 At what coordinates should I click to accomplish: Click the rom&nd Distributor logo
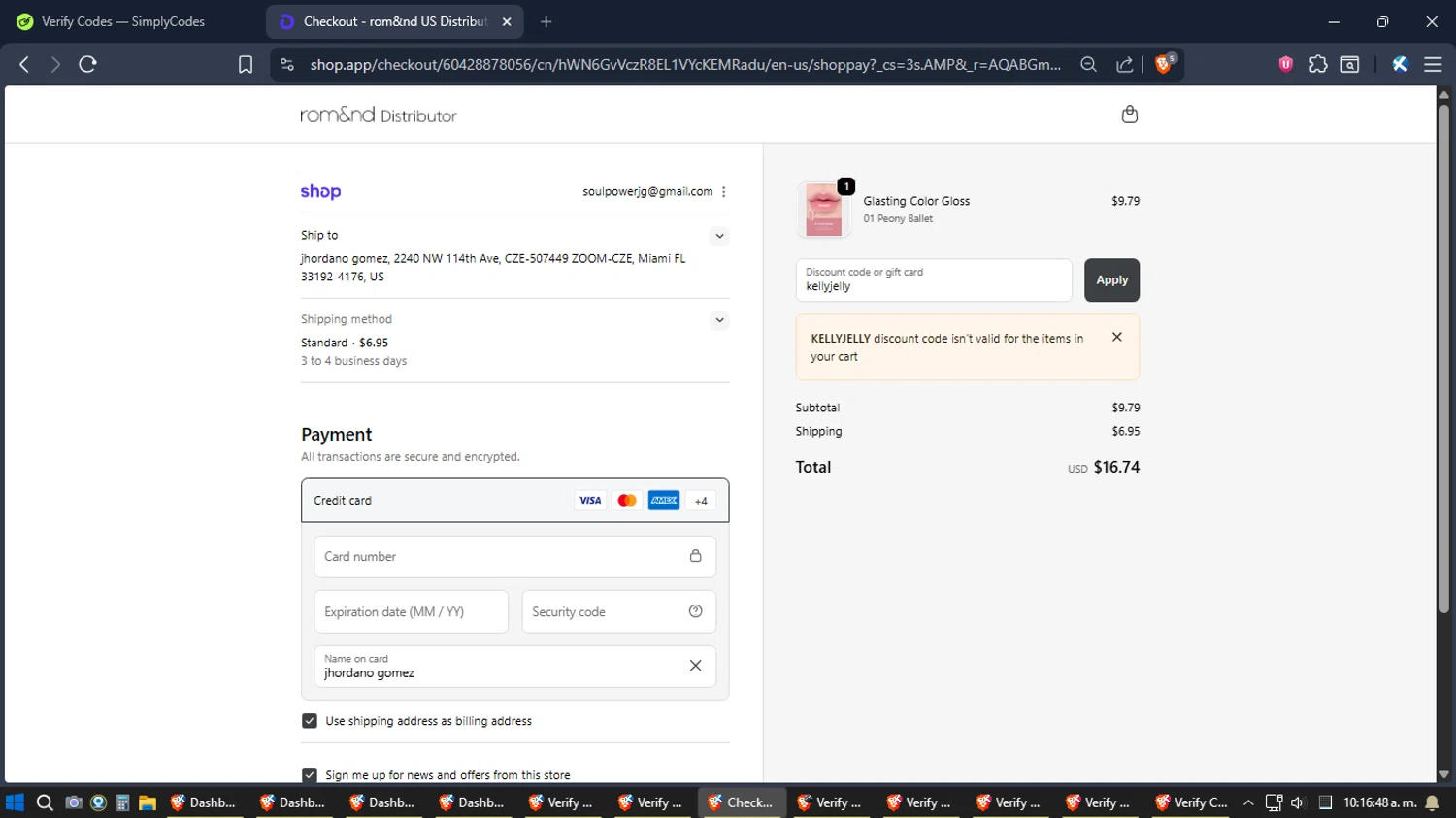(379, 115)
